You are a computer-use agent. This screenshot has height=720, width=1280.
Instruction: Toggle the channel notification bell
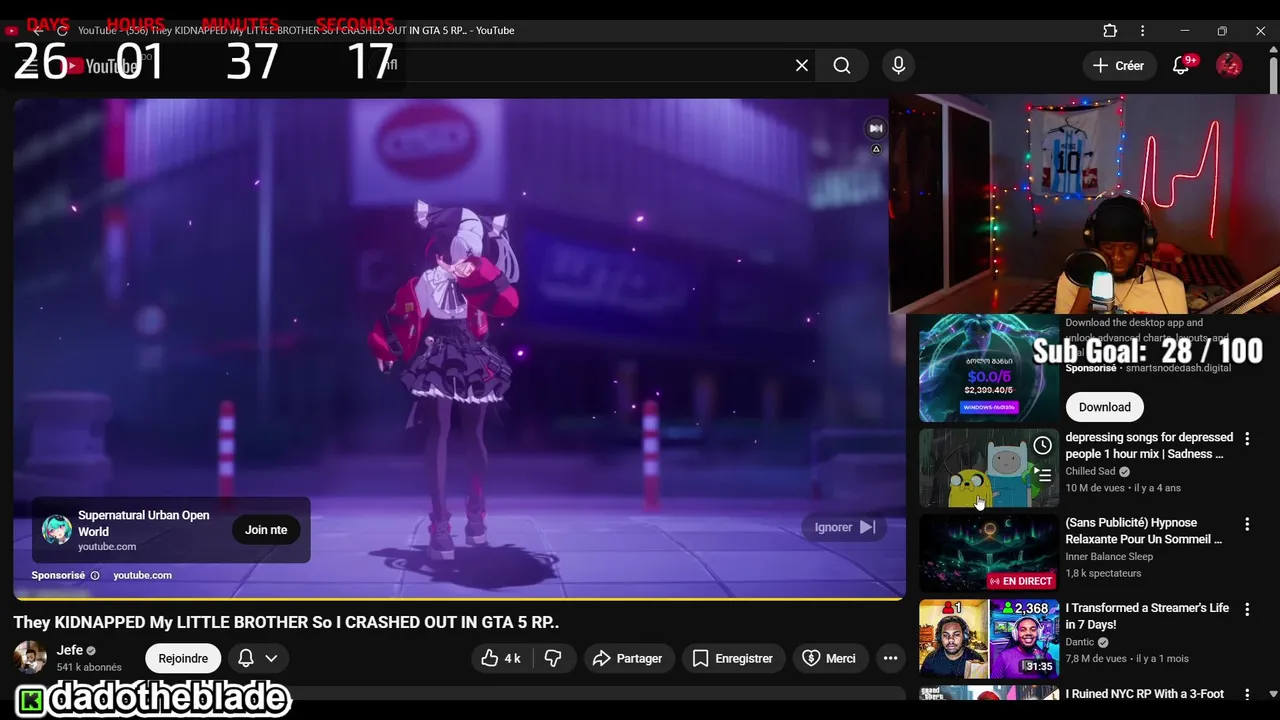[246, 658]
